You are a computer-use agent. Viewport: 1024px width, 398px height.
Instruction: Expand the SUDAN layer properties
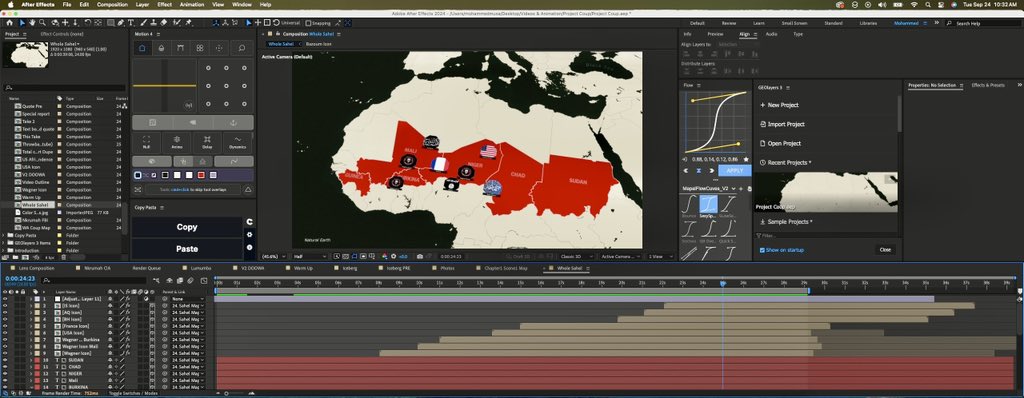coord(31,360)
